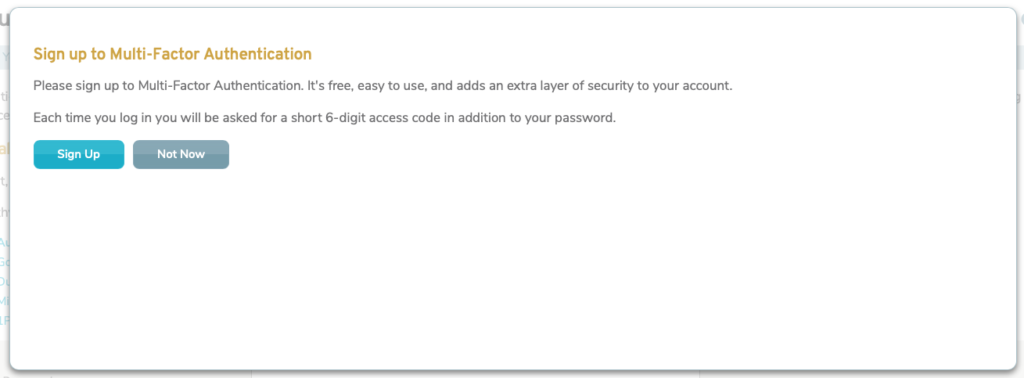Click the obscured tab behind dialog's left edge
This screenshot has width=1024, height=378.
click(x=5, y=57)
